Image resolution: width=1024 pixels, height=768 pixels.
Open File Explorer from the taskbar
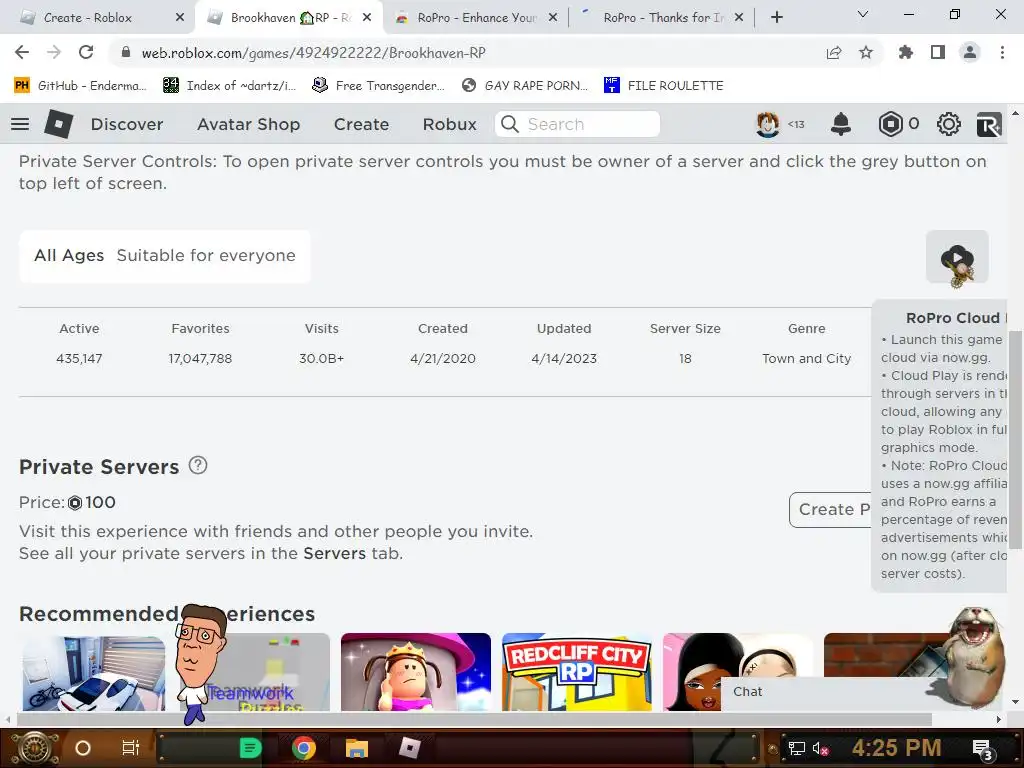click(x=357, y=748)
